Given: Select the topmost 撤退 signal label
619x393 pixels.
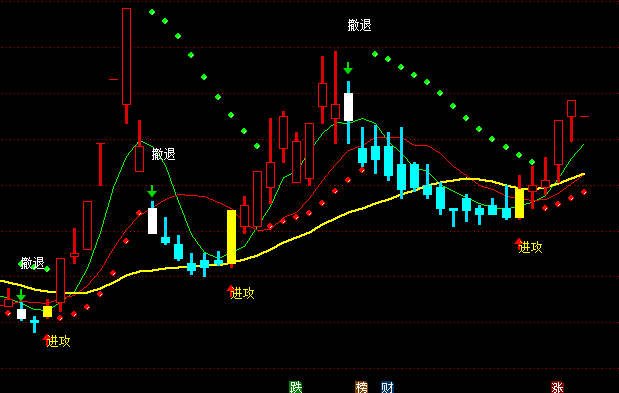Looking at the screenshot, I should (x=360, y=25).
